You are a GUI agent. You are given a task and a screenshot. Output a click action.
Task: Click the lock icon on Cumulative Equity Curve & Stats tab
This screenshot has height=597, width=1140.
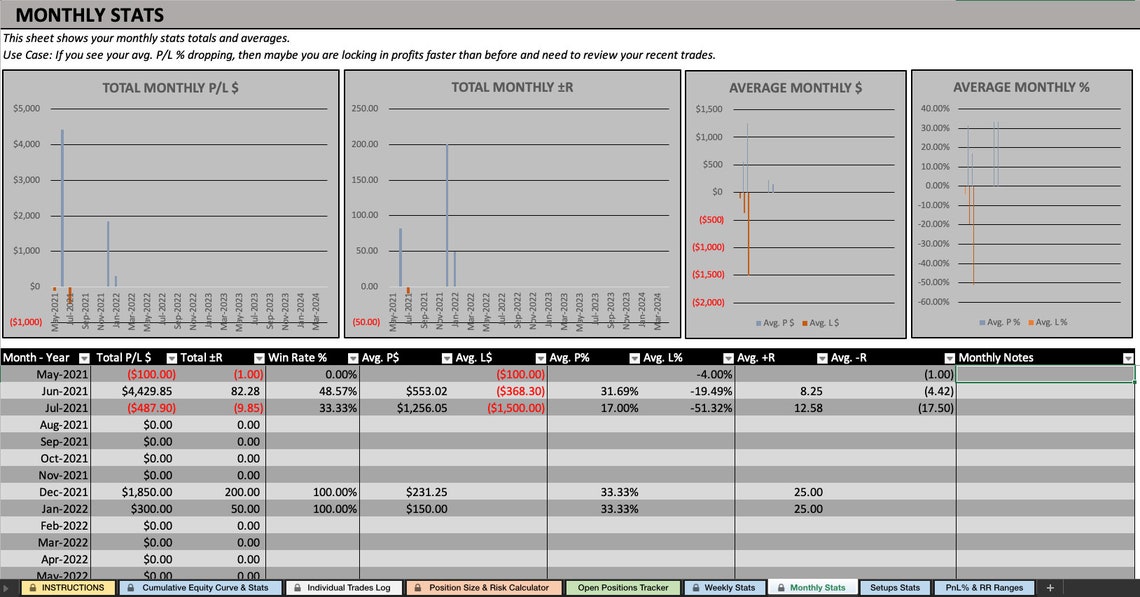click(130, 587)
